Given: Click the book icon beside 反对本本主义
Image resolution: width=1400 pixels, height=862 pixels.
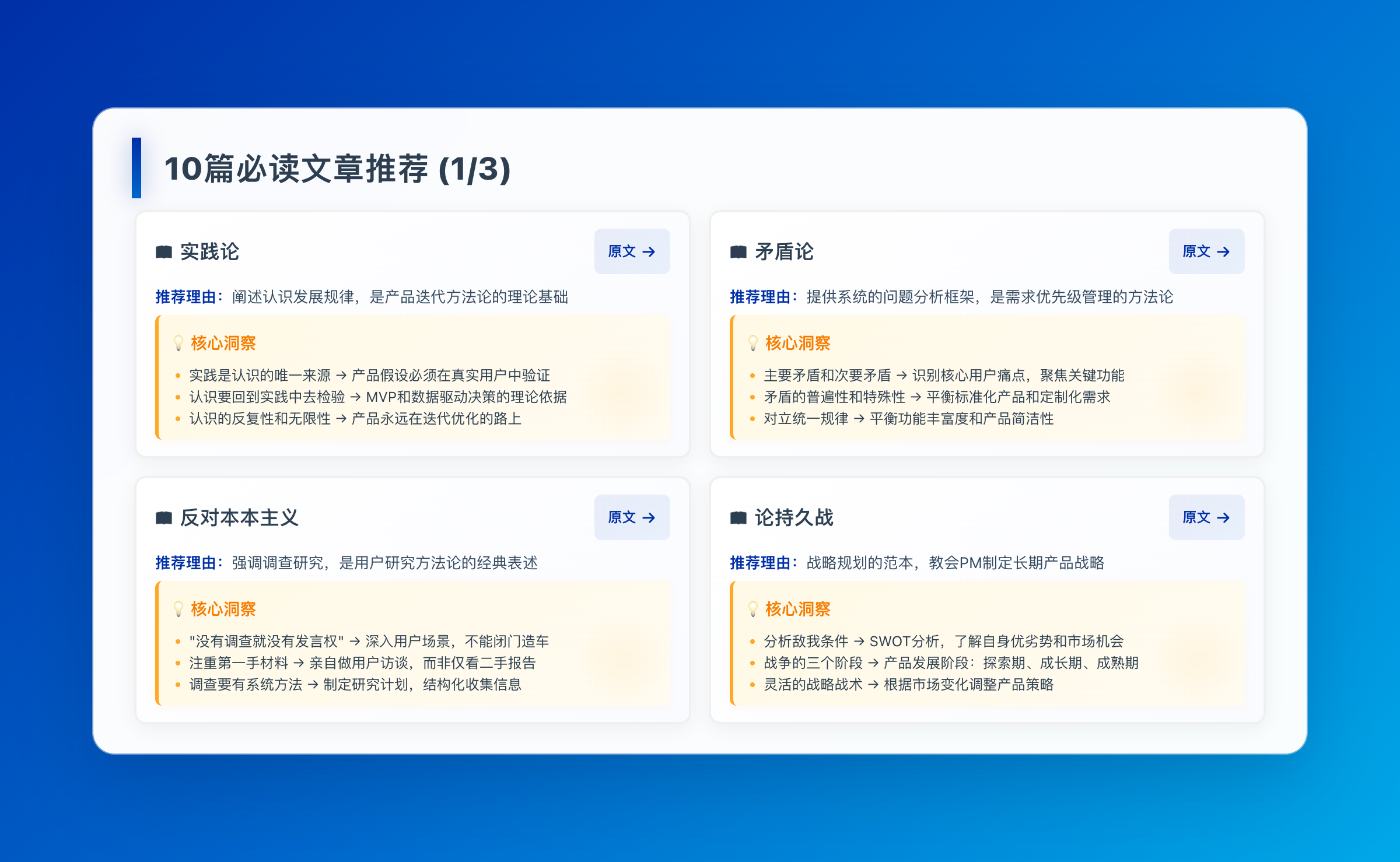Looking at the screenshot, I should [x=164, y=518].
